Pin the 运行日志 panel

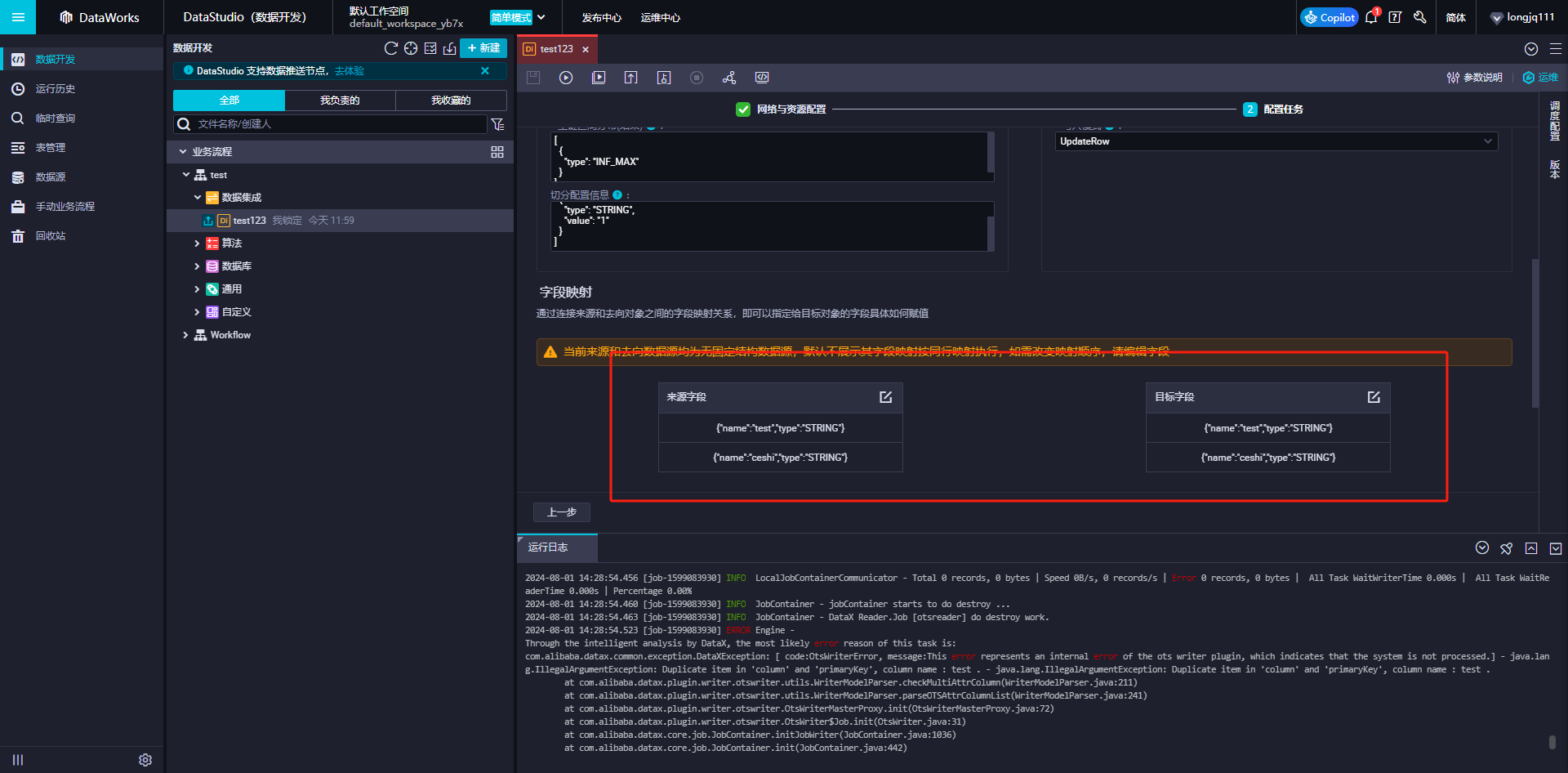(x=1507, y=548)
